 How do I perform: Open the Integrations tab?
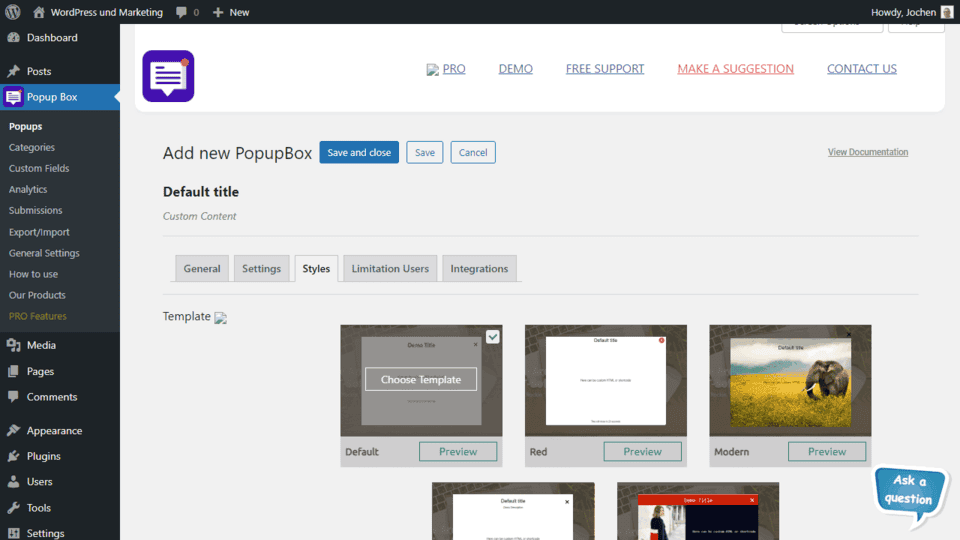pos(479,269)
